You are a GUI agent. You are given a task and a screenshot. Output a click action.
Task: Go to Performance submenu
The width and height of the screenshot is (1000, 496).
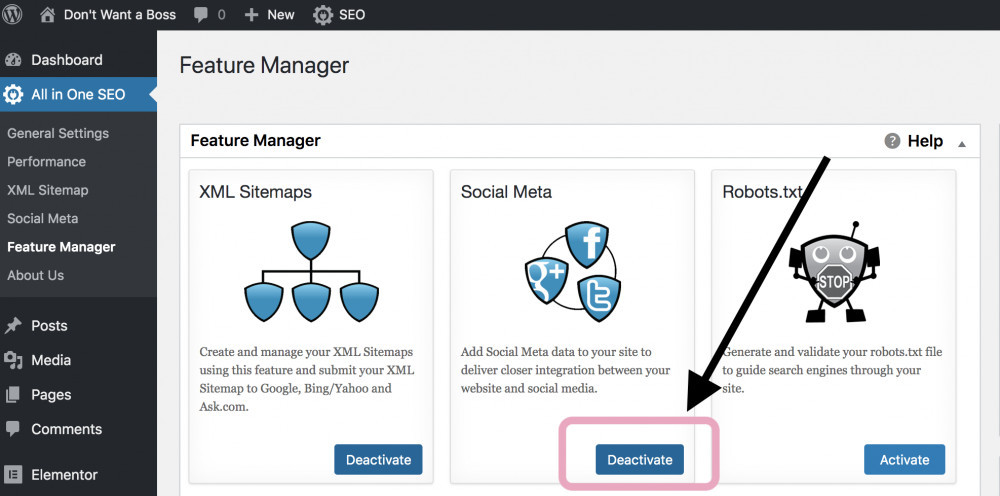[47, 161]
